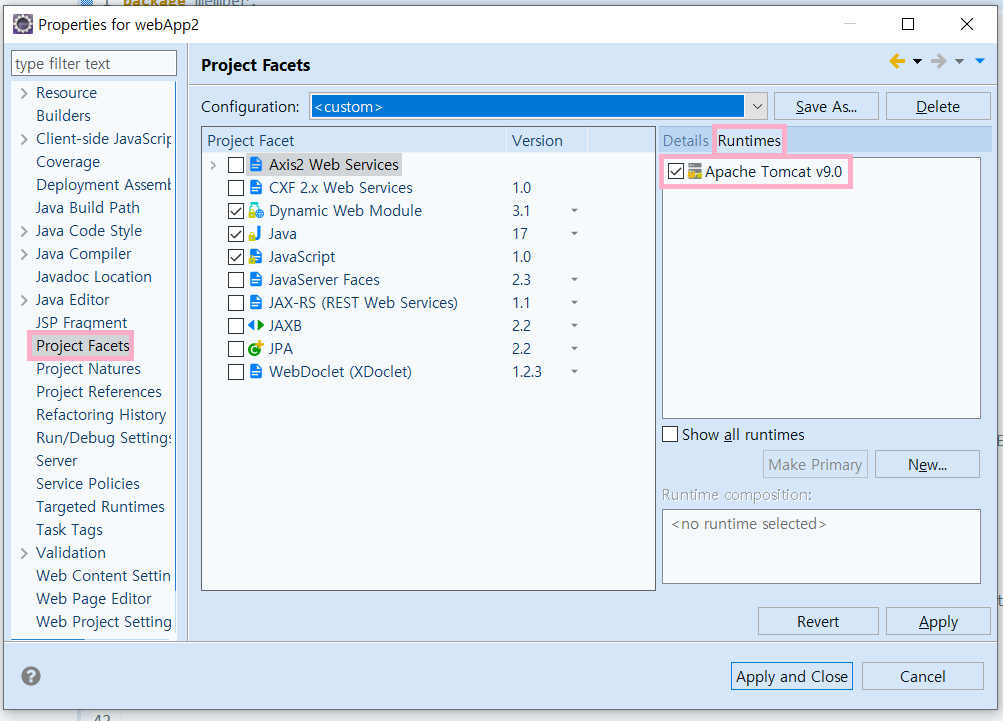
Task: Open the JAX-RS version dropdown
Action: [574, 303]
